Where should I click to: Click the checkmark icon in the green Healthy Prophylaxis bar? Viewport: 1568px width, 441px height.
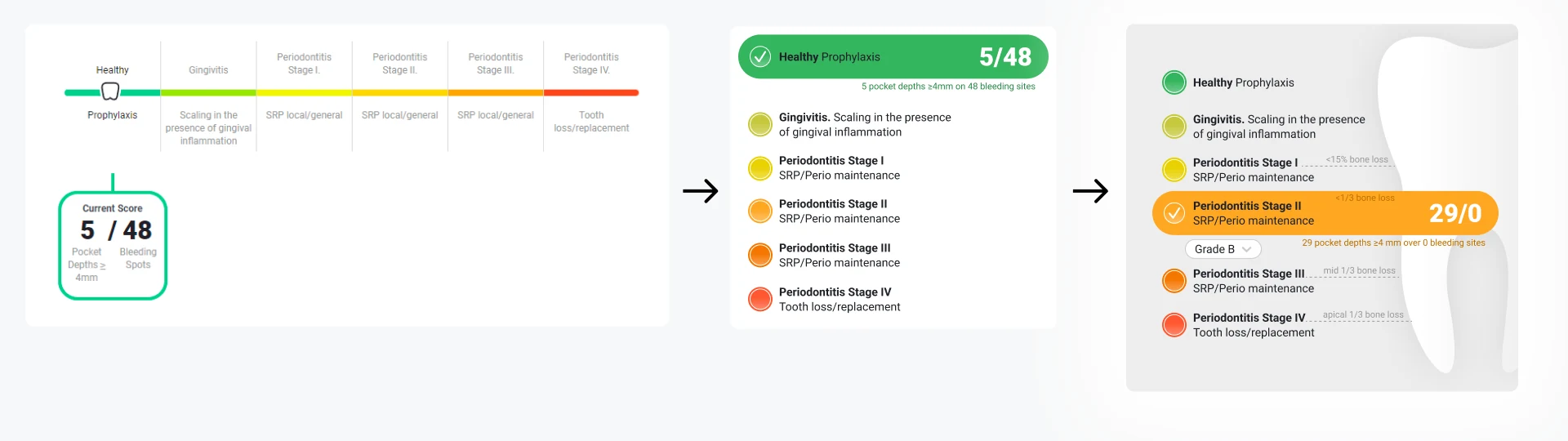pos(760,56)
